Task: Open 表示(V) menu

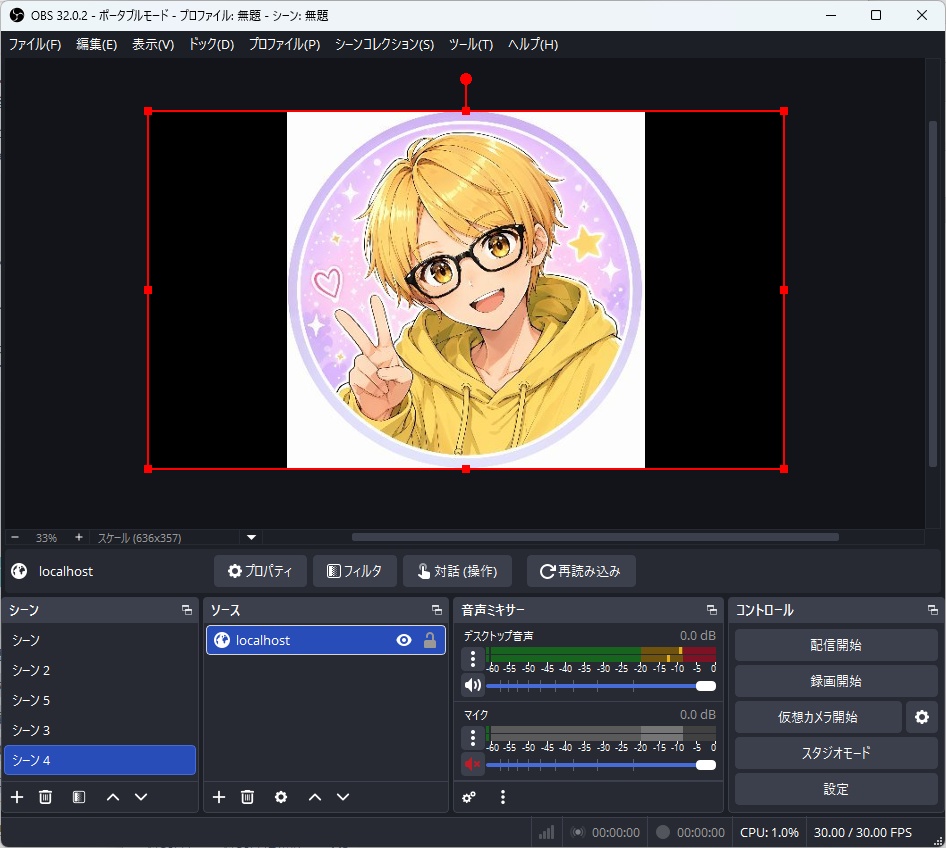Action: (153, 44)
